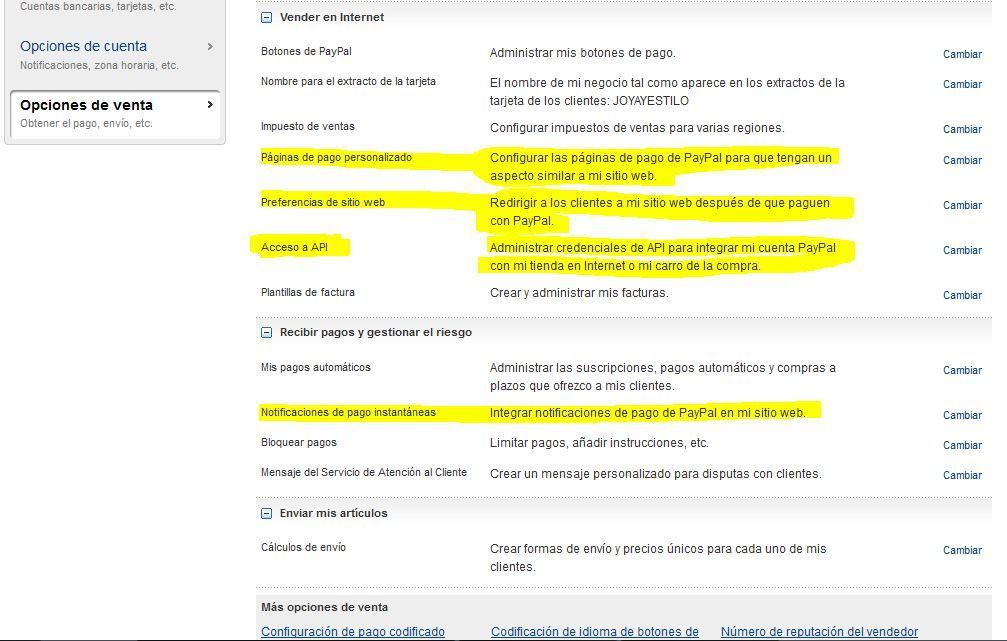The height and width of the screenshot is (641, 1007).
Task: Click the Vender en Internet heading text
Action: point(331,17)
